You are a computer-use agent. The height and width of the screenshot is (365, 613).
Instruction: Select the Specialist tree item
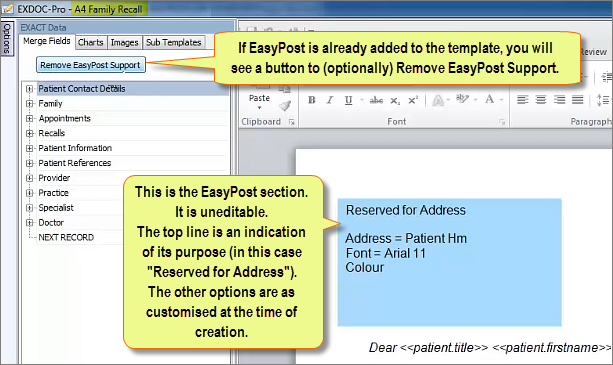56,208
